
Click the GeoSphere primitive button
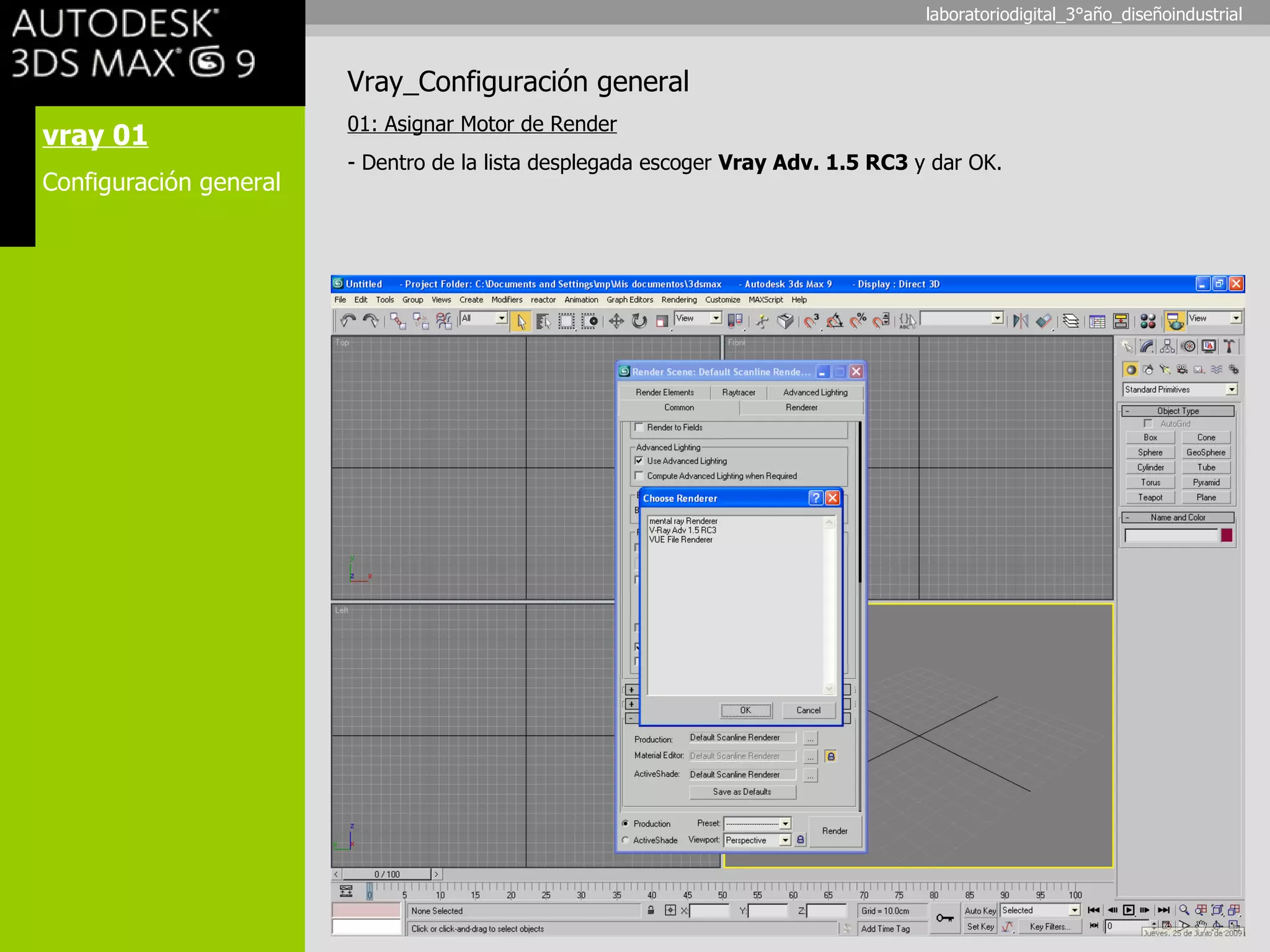pyautogui.click(x=1206, y=452)
